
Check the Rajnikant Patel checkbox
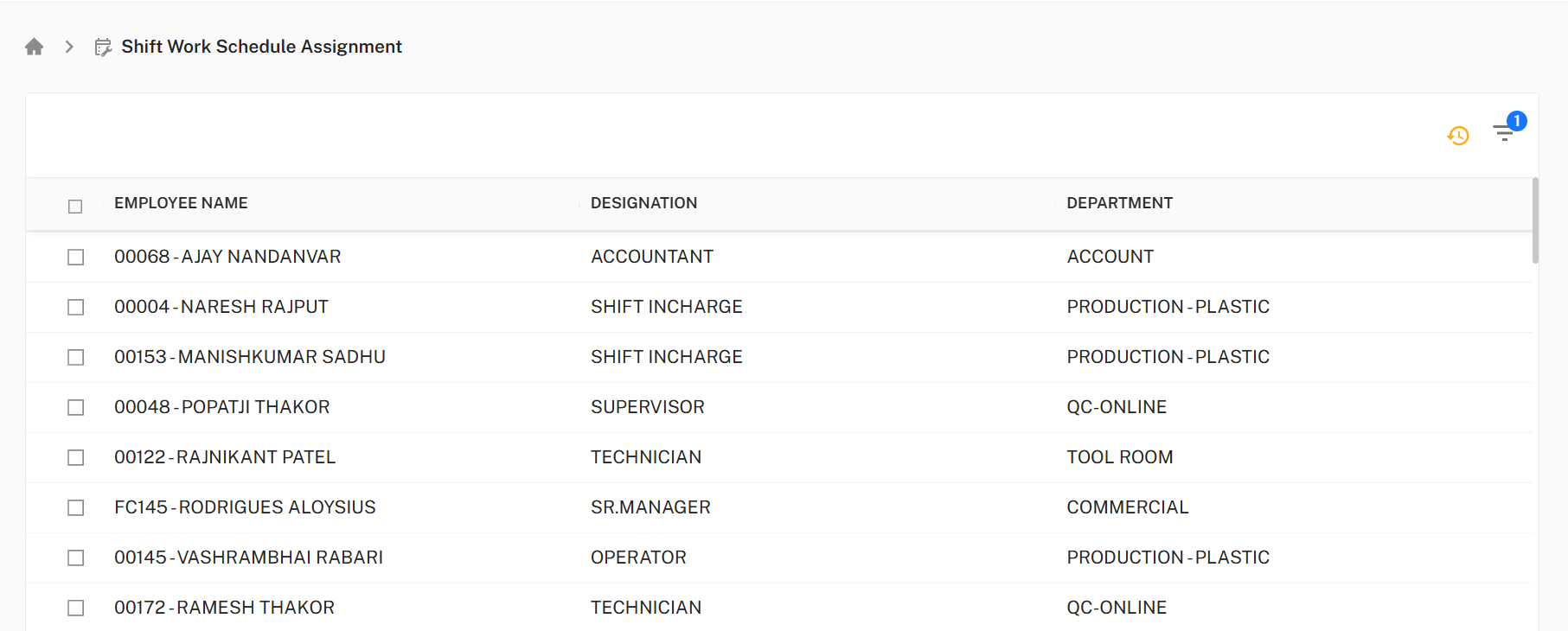(x=76, y=458)
